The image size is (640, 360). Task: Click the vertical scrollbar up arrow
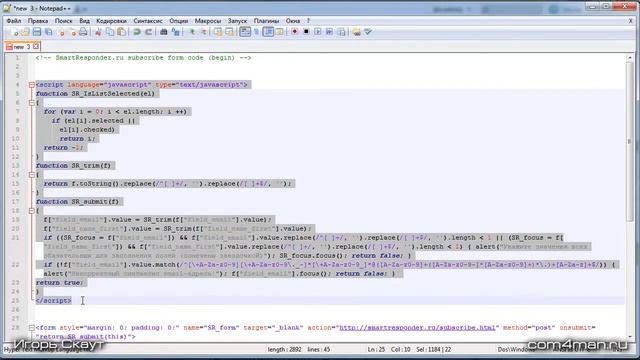coord(629,58)
